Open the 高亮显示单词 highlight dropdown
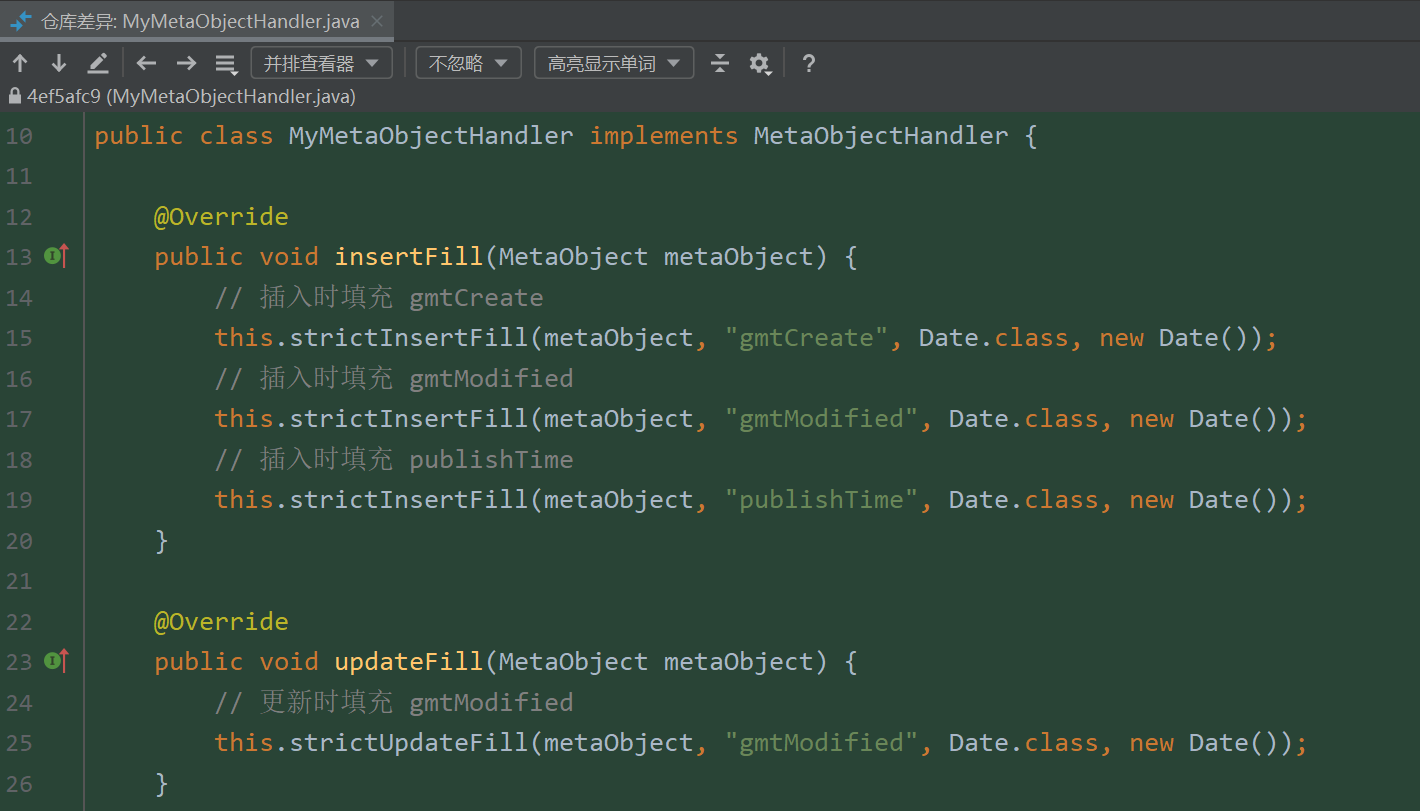The width and height of the screenshot is (1420, 811). 614,64
